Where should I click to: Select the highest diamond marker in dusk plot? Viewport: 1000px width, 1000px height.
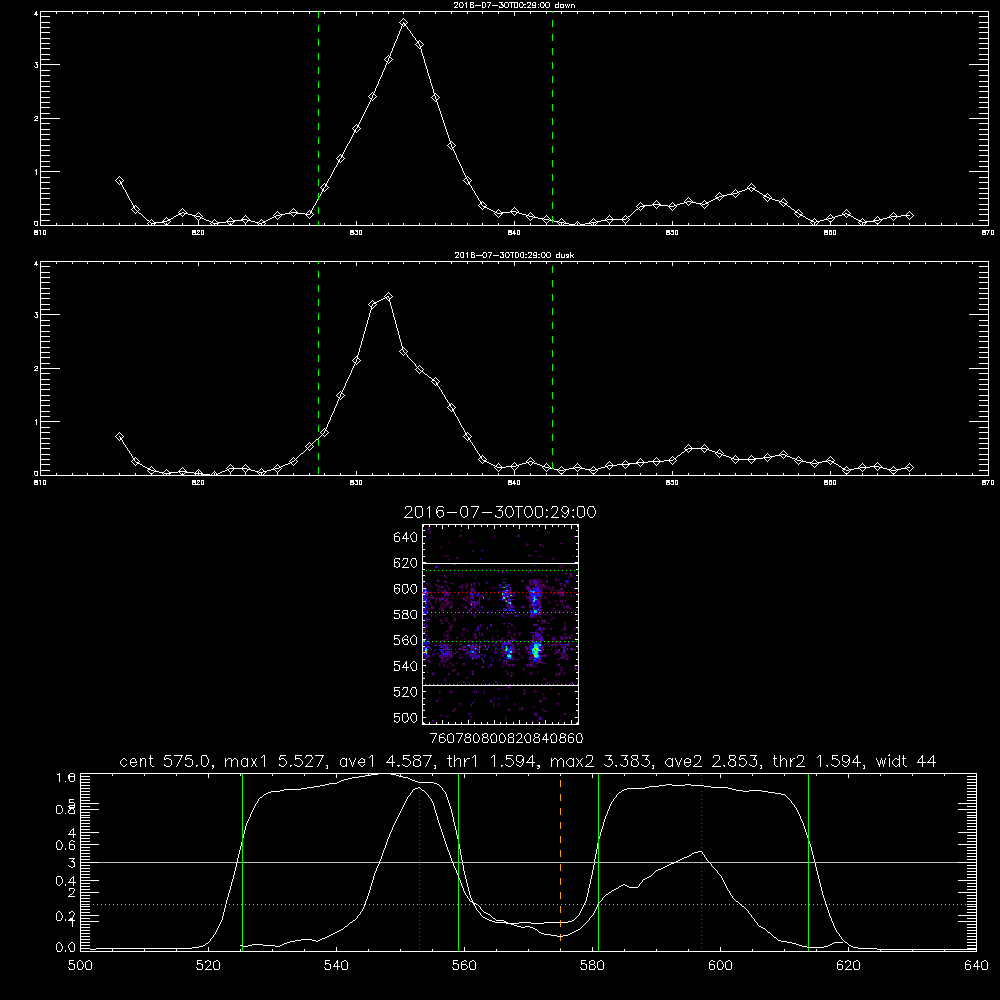pyautogui.click(x=388, y=297)
